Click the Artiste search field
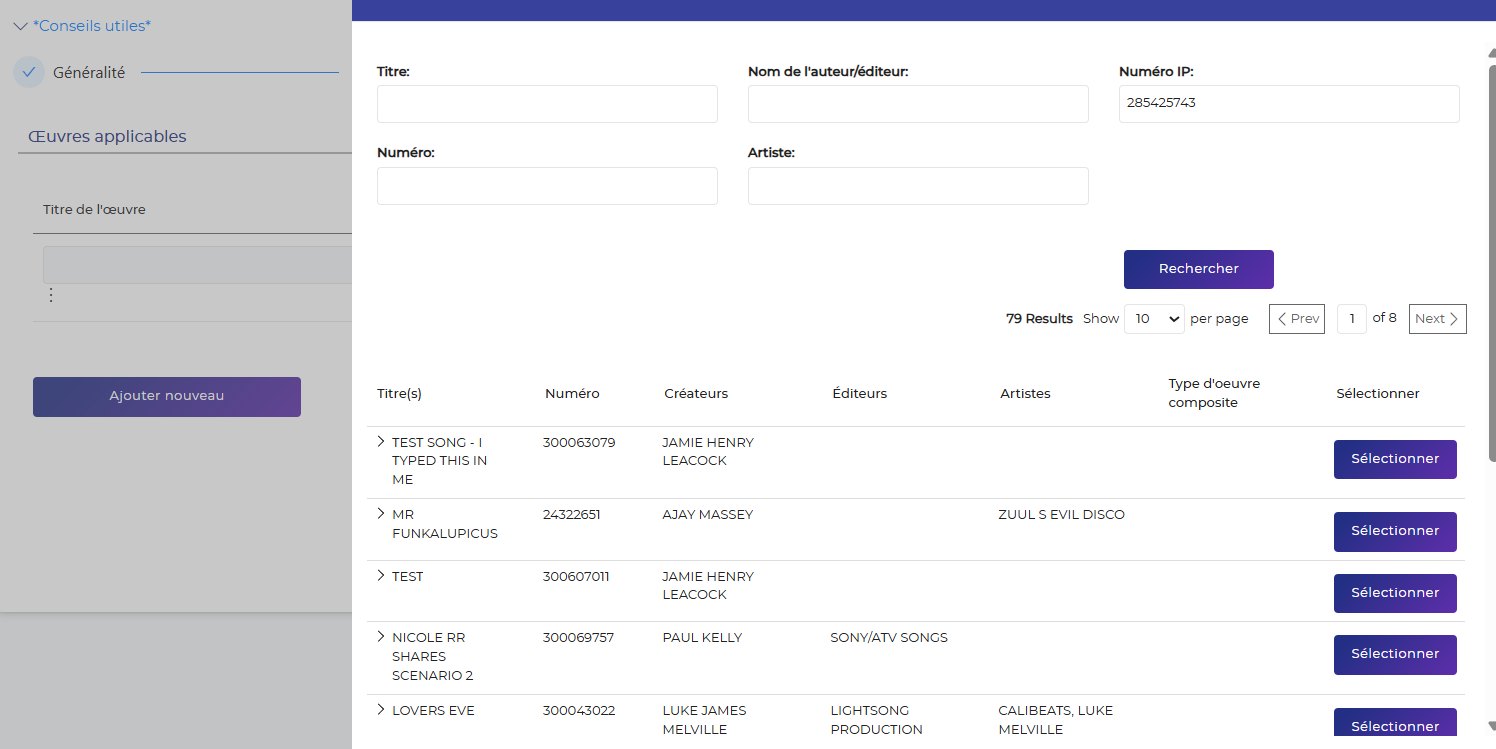Image resolution: width=1496 pixels, height=749 pixels. pos(917,186)
